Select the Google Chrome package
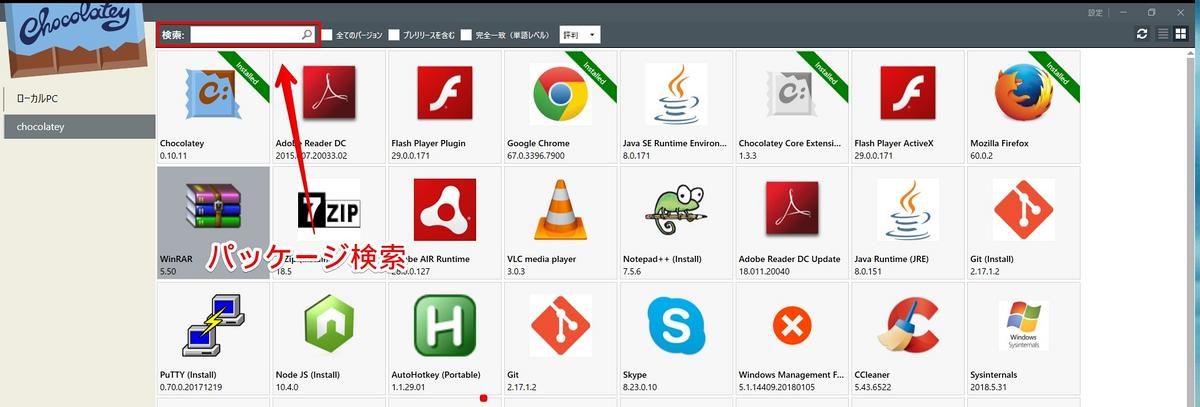Screen dimensions: 1200x407 point(560,108)
